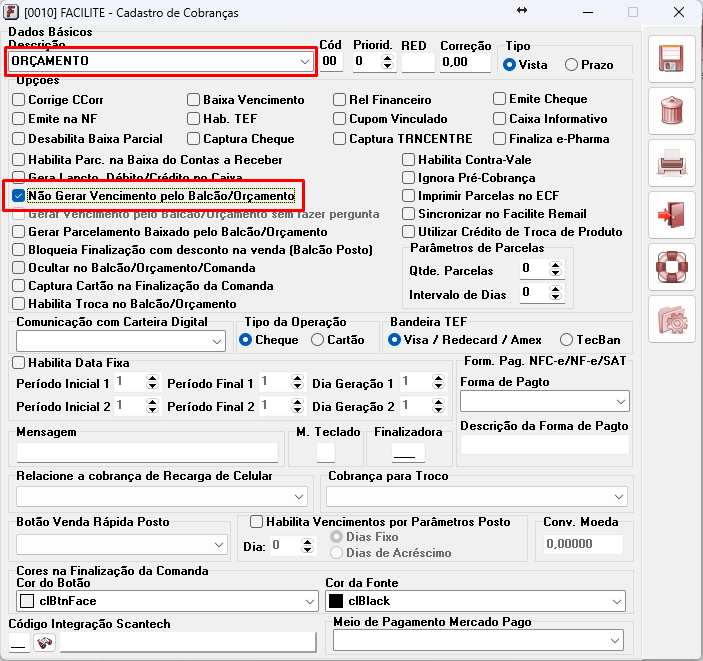Click the Qtde. Parcelas stepper
The image size is (703, 661).
tap(555, 269)
